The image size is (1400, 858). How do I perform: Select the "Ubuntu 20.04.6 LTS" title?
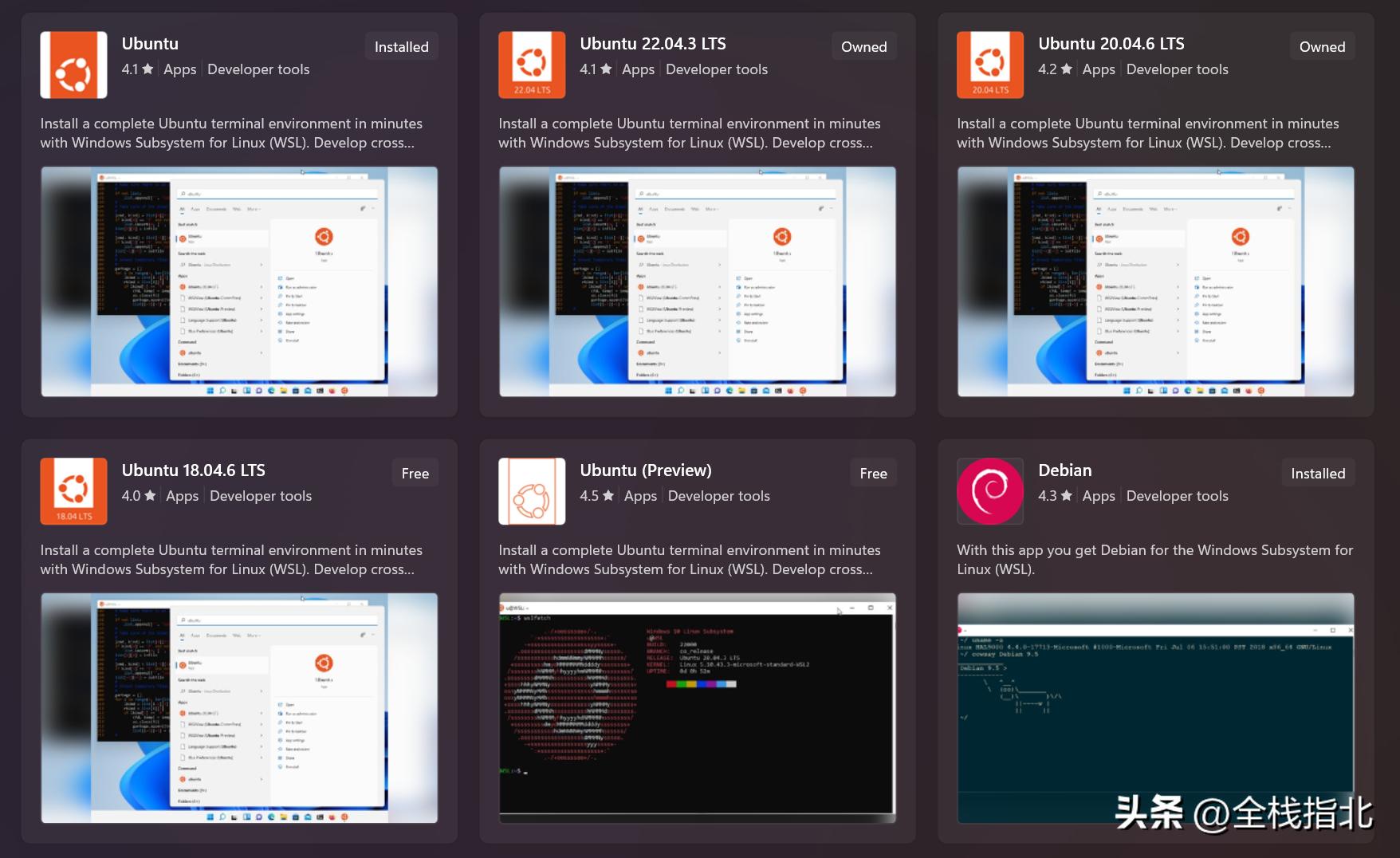tap(1111, 44)
